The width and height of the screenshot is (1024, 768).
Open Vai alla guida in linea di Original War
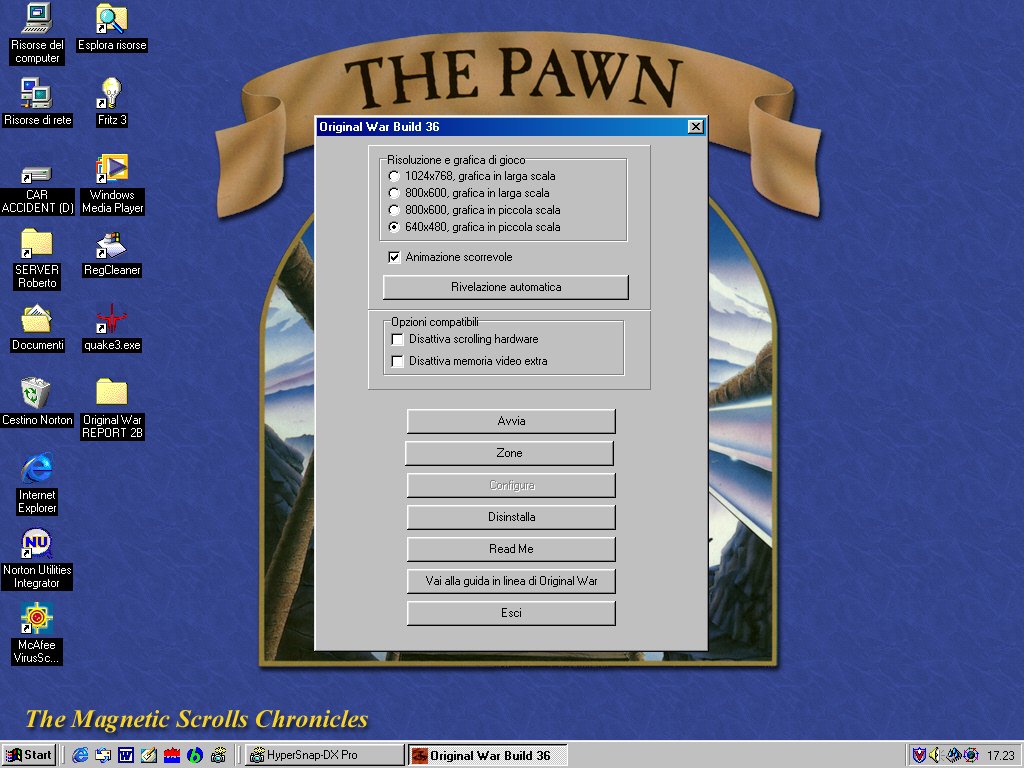pyautogui.click(x=511, y=581)
